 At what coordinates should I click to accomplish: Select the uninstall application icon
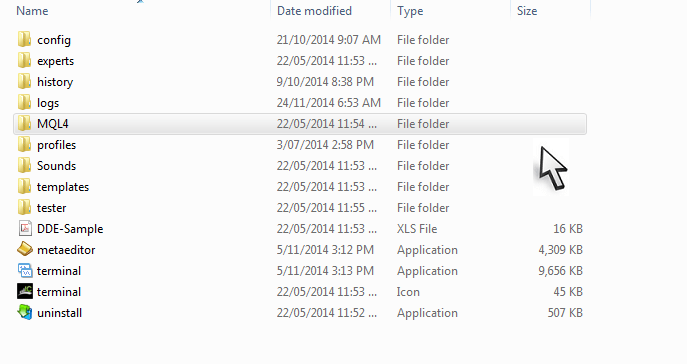(x=25, y=312)
